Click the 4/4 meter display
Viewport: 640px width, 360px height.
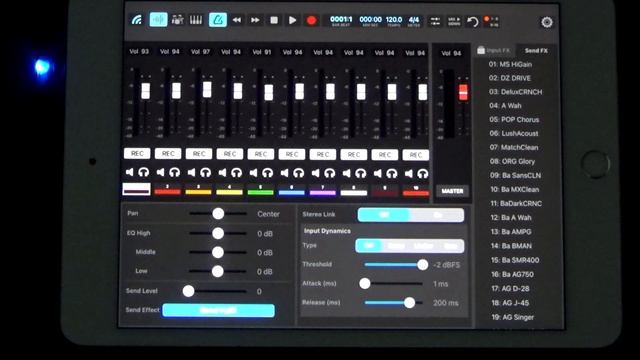(414, 21)
